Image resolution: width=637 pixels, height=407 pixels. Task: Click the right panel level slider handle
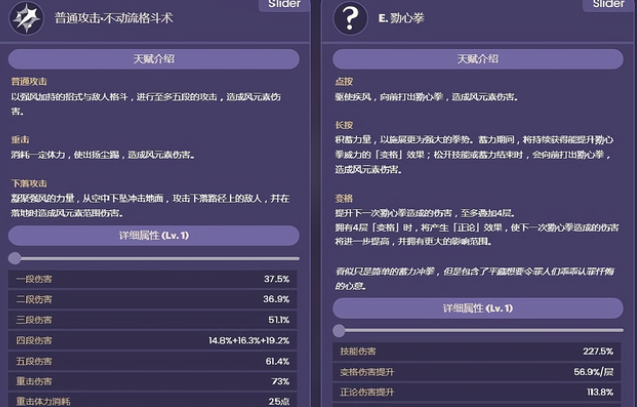pyautogui.click(x=339, y=330)
